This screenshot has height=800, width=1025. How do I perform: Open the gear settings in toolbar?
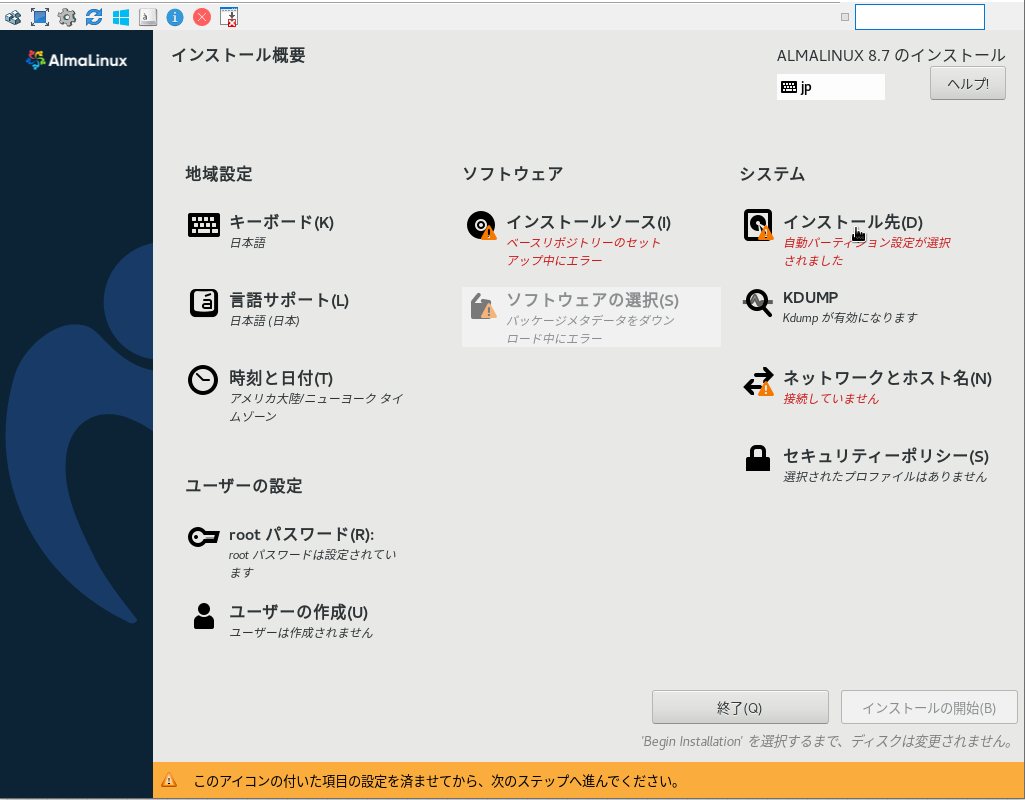tap(65, 16)
